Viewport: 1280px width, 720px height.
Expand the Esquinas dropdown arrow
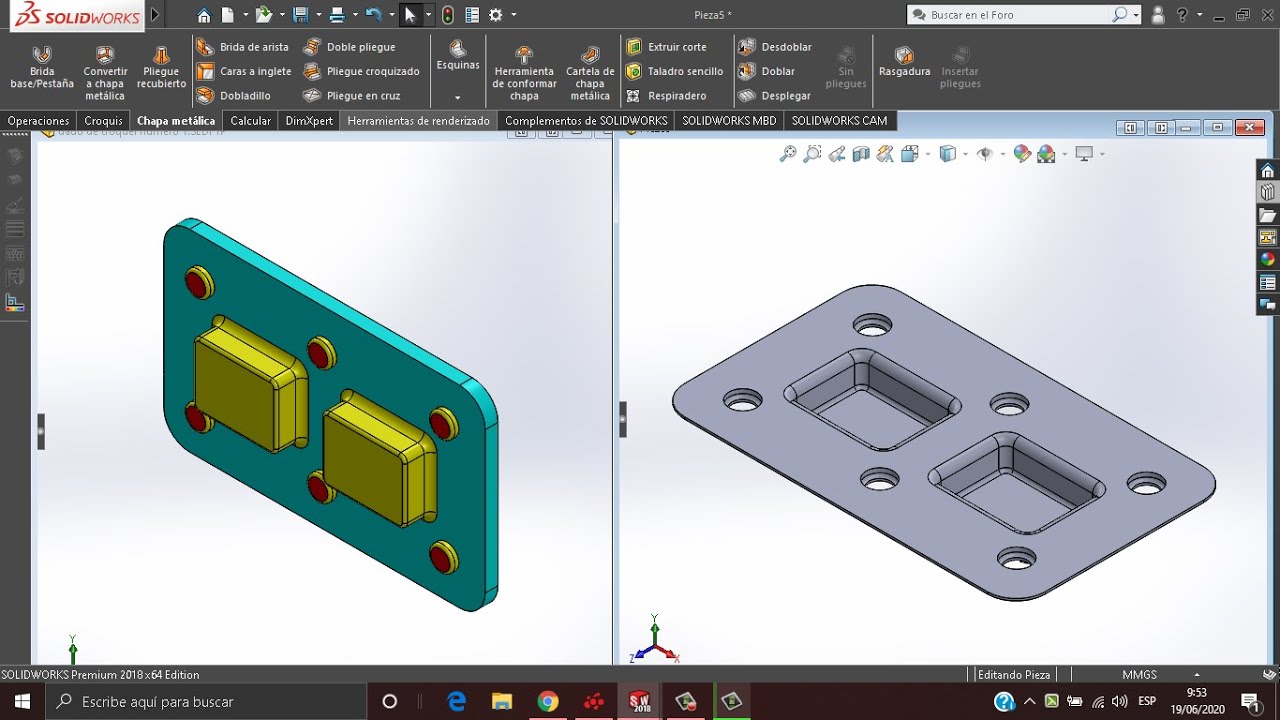pyautogui.click(x=458, y=97)
